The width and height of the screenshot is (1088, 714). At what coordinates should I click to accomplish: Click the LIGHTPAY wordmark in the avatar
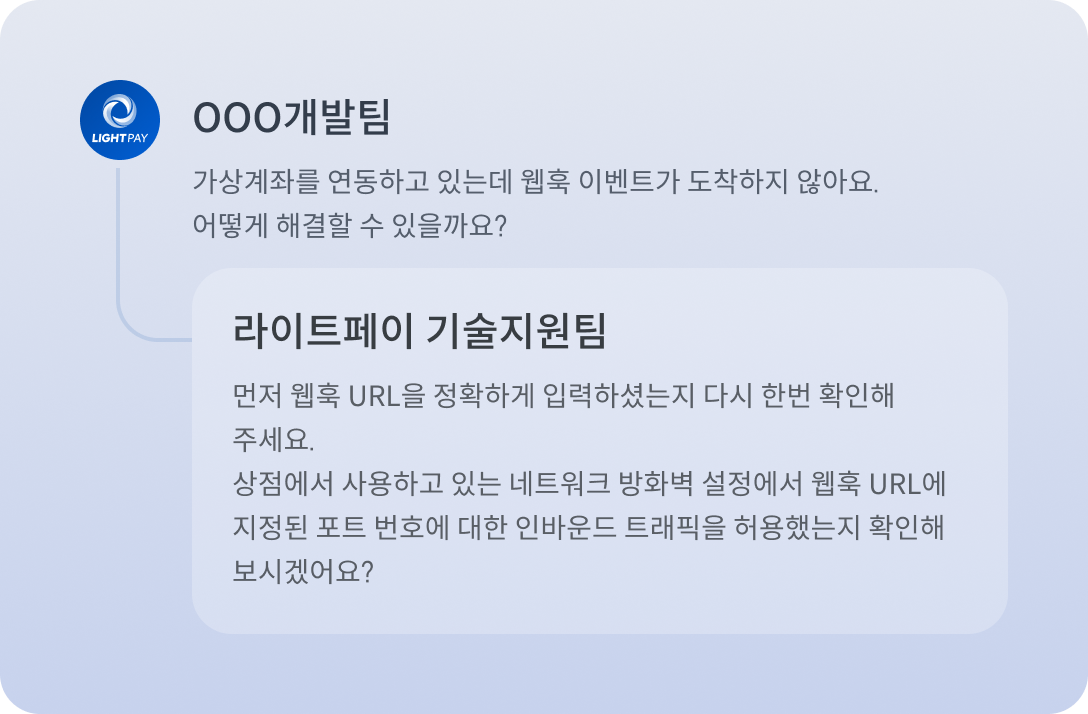pos(120,137)
